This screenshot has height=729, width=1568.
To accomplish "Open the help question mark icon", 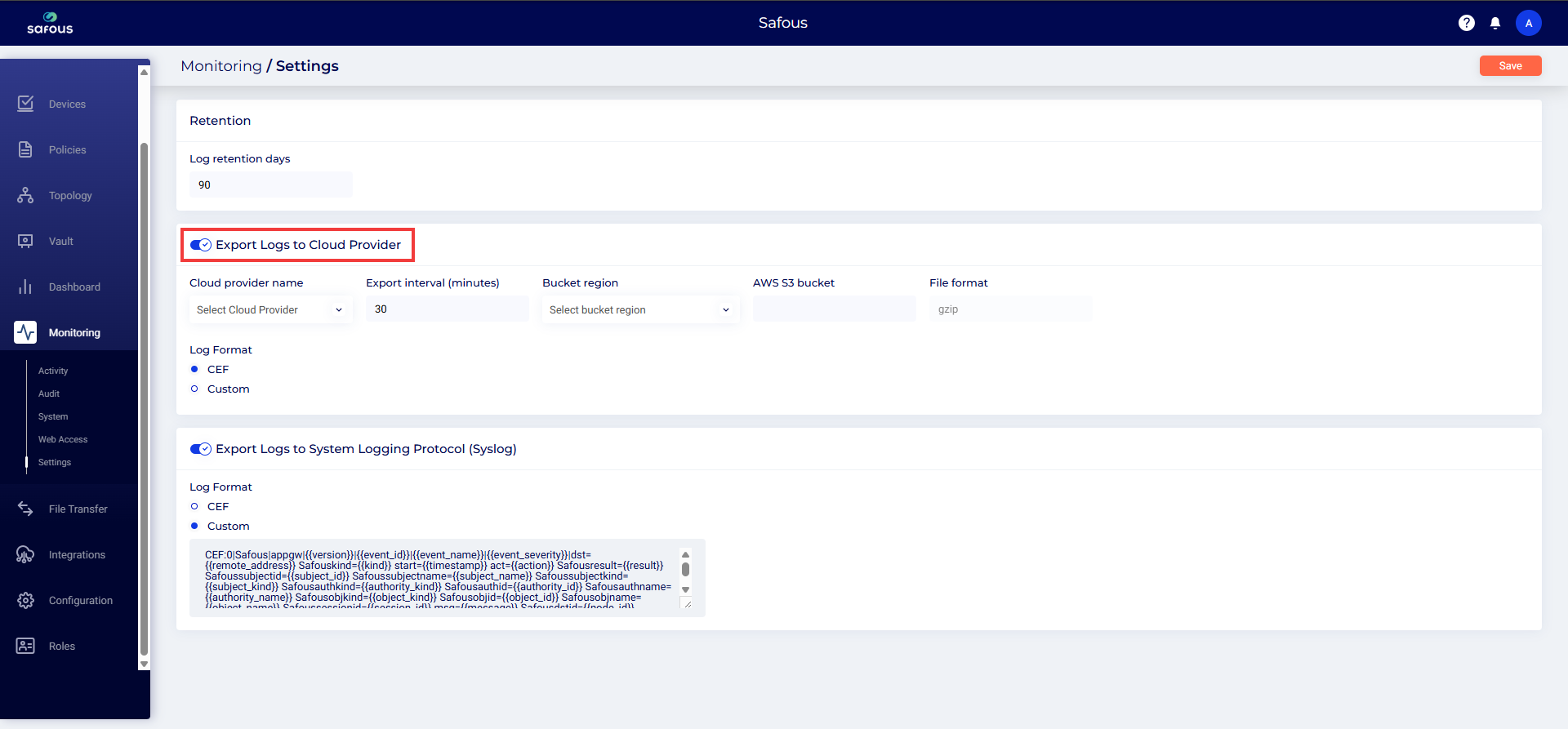I will click(x=1466, y=23).
